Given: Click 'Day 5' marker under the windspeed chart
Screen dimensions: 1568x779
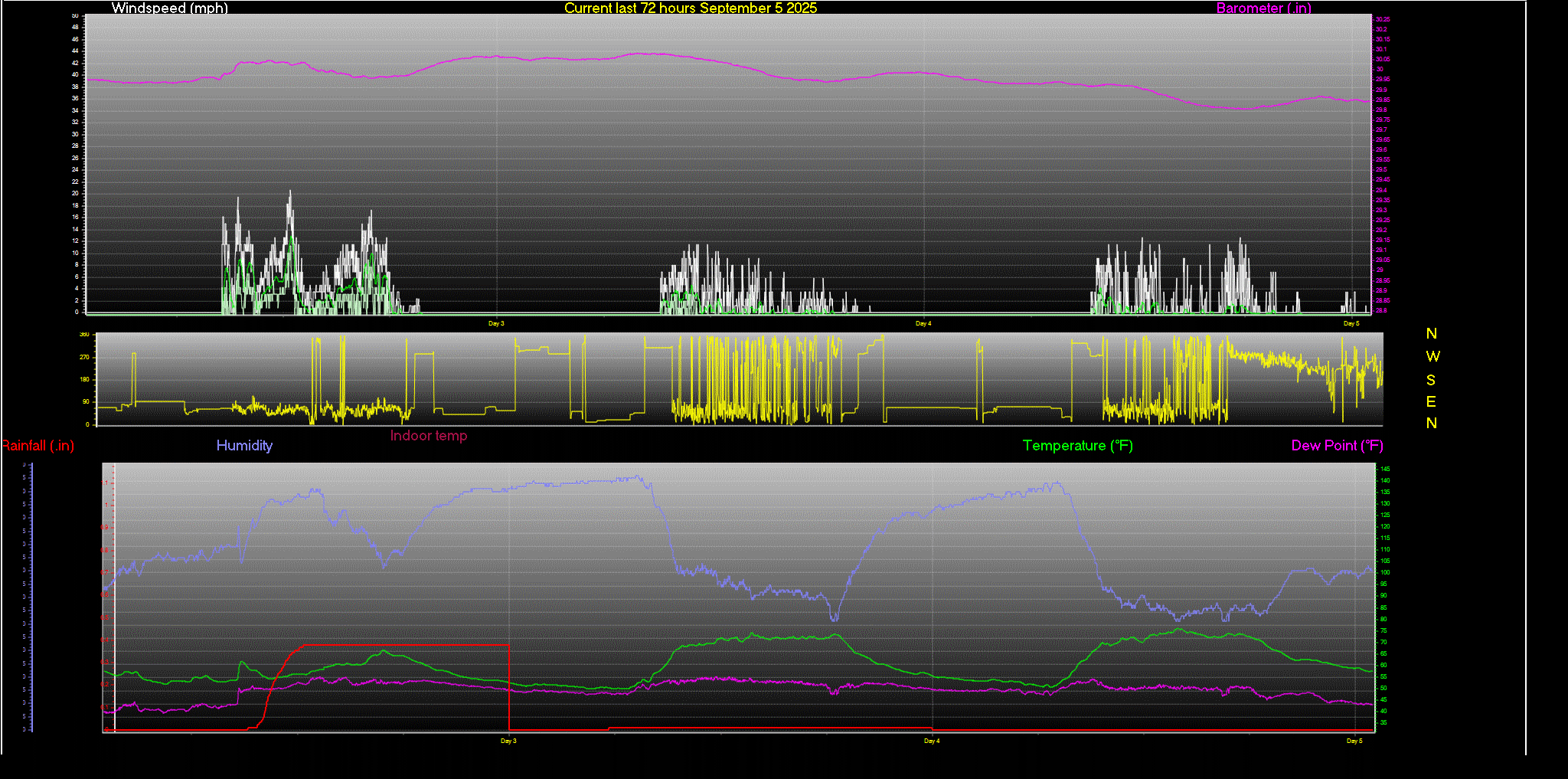Looking at the screenshot, I should pyautogui.click(x=1351, y=323).
